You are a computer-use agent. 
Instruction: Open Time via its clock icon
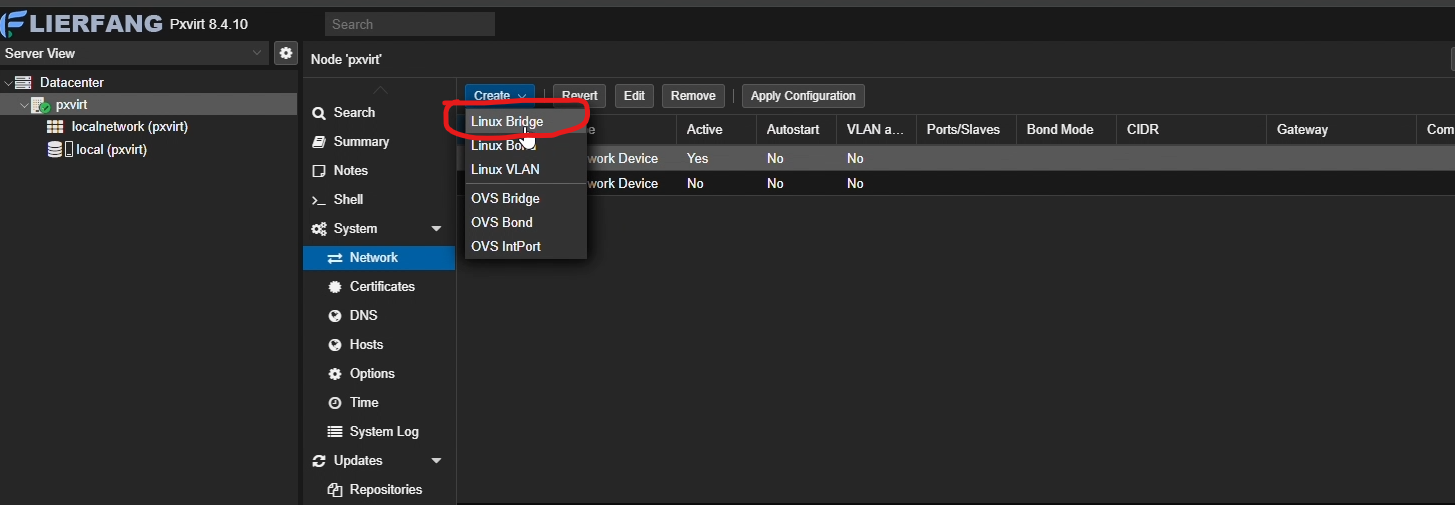click(x=335, y=402)
